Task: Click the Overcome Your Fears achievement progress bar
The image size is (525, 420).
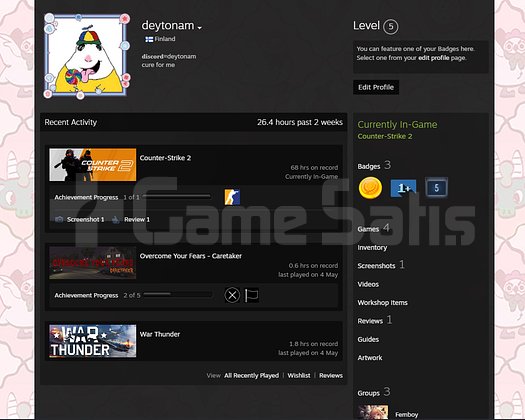Action: tap(177, 294)
